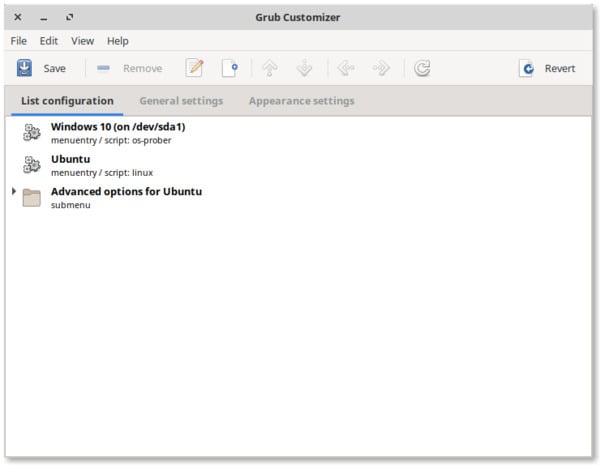Minimize the Grub Customizer window
600x465 pixels.
pyautogui.click(x=44, y=18)
